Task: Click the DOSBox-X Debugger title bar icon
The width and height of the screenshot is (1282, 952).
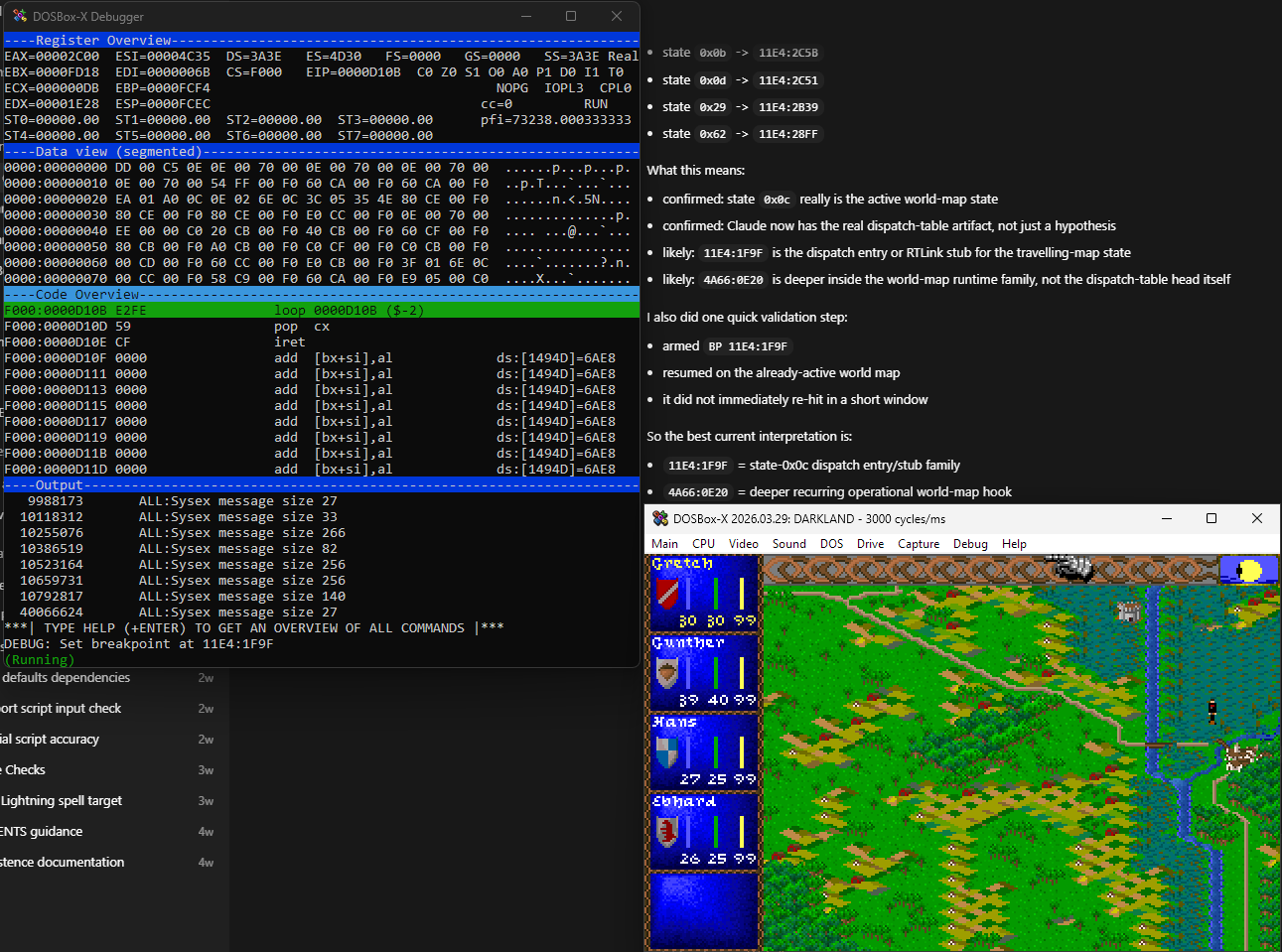Action: (x=20, y=16)
